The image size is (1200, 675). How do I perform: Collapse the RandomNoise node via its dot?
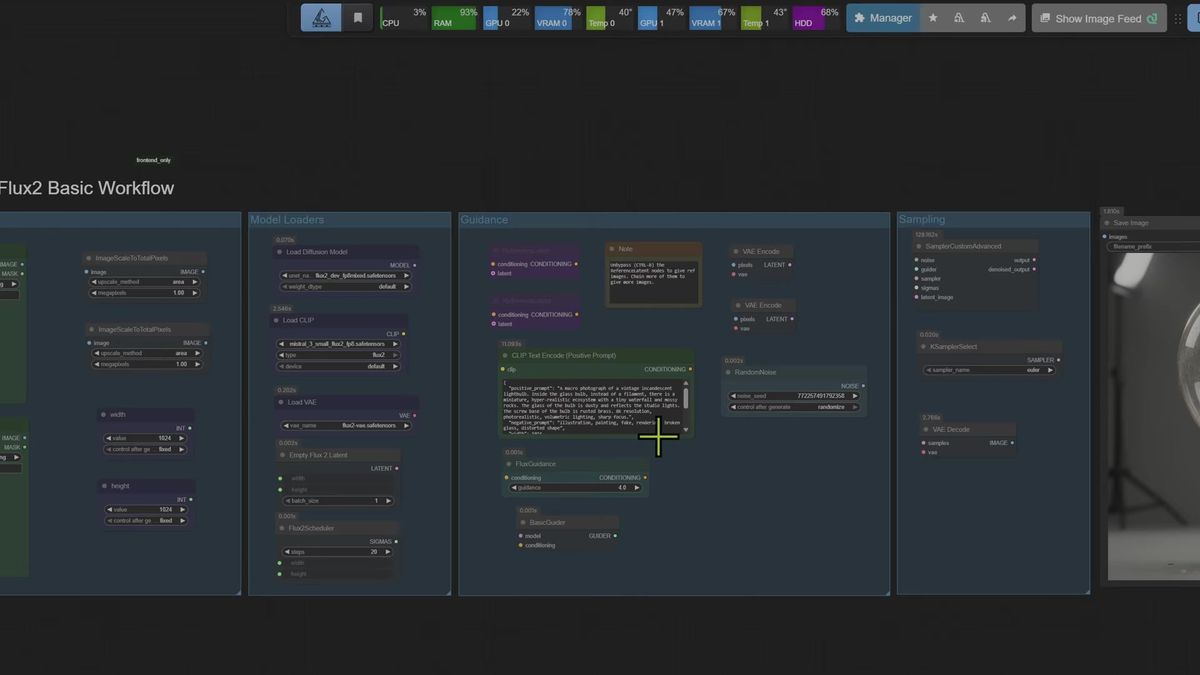[727, 372]
